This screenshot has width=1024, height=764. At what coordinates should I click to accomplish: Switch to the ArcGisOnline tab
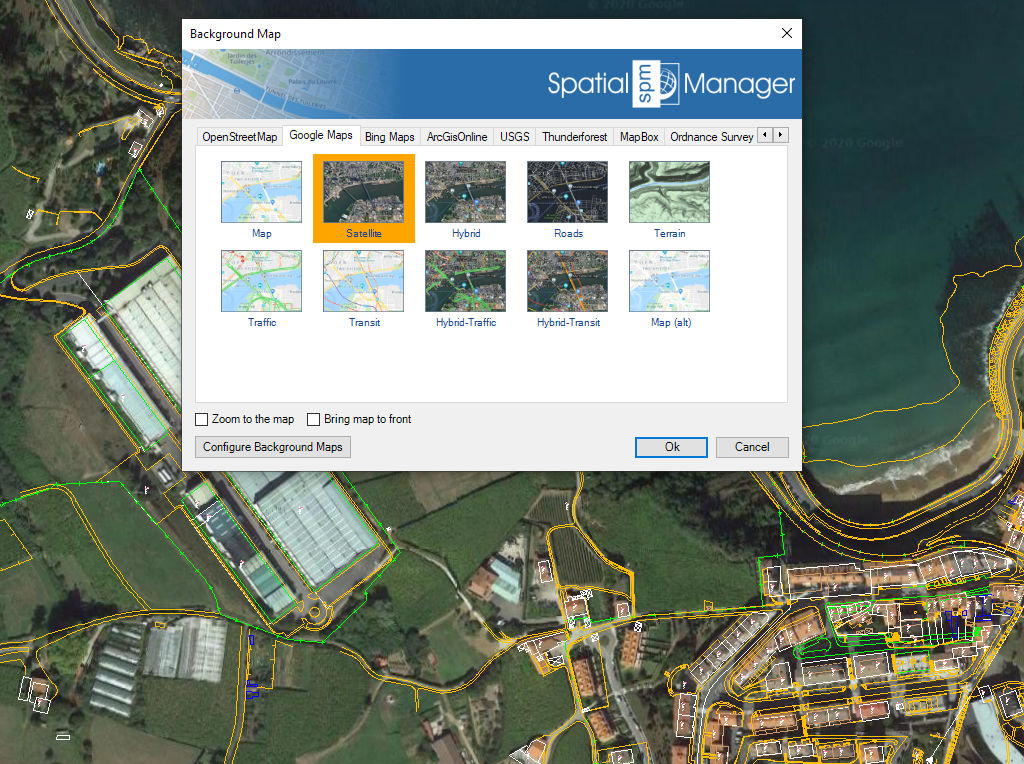(x=457, y=136)
